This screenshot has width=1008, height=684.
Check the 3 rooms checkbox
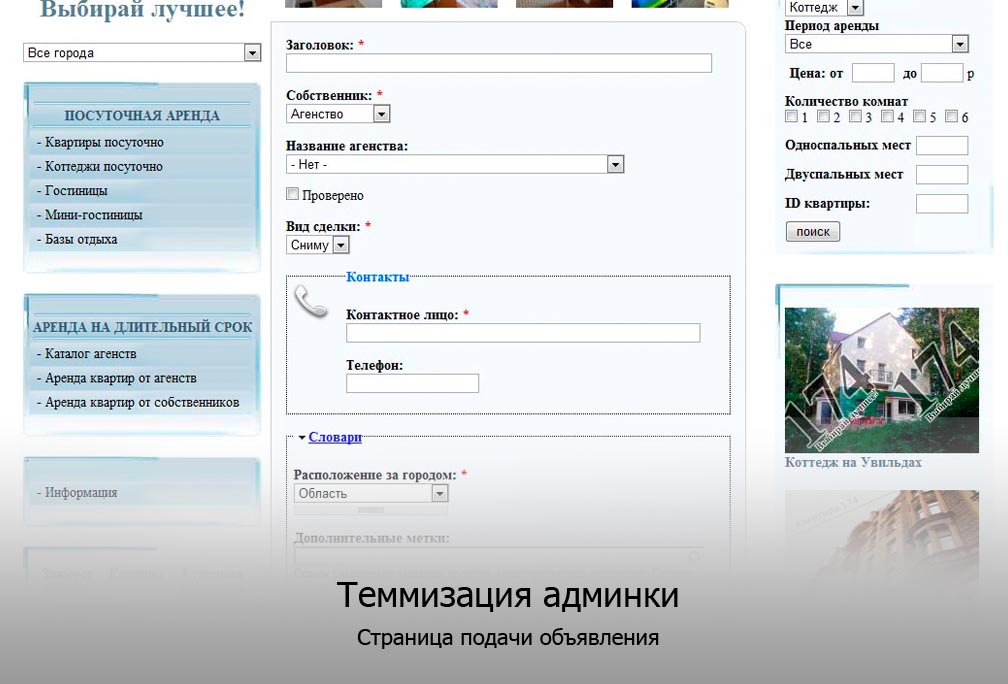tap(856, 116)
